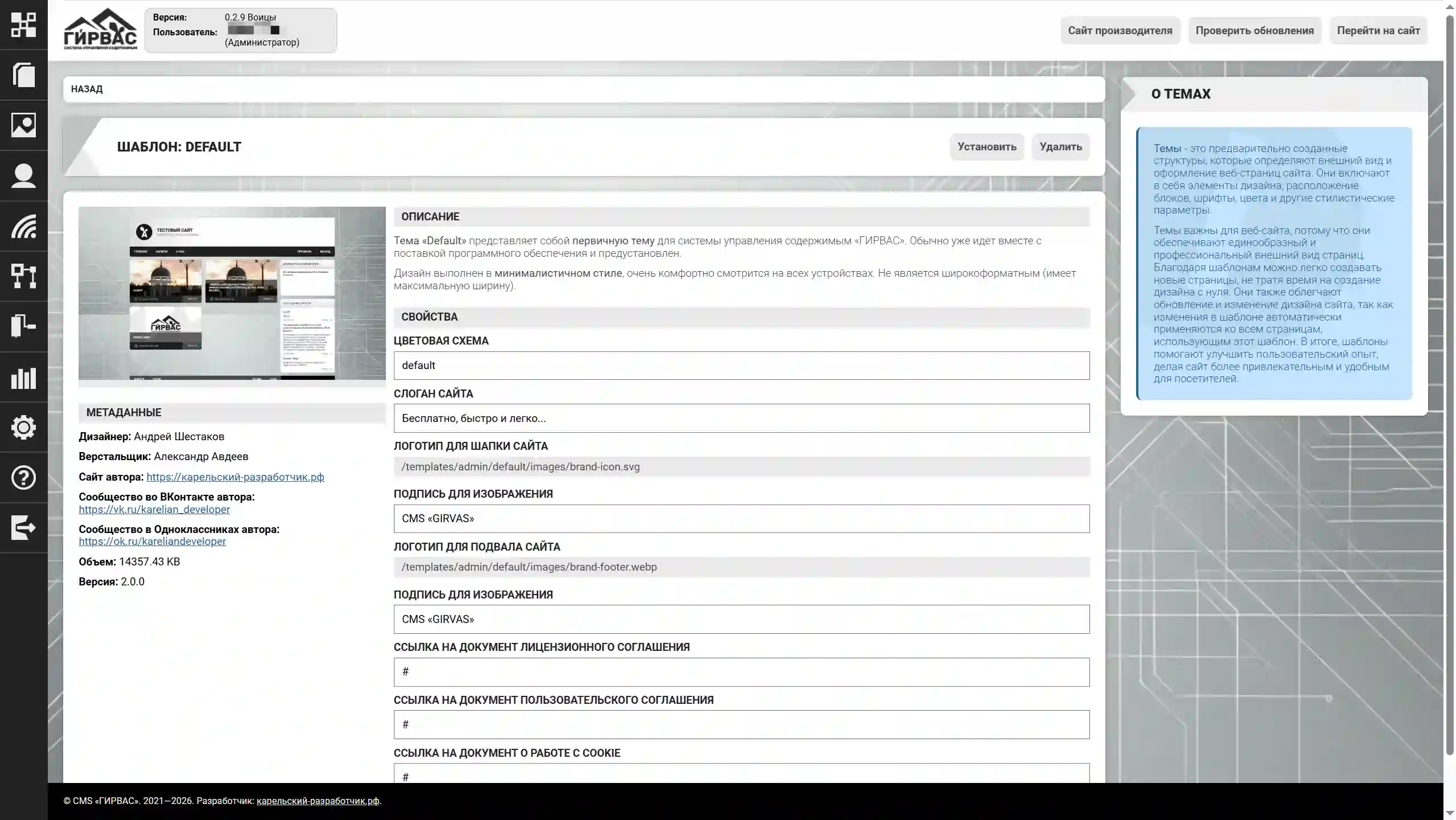Click the logout arrow icon in sidebar

(23, 527)
